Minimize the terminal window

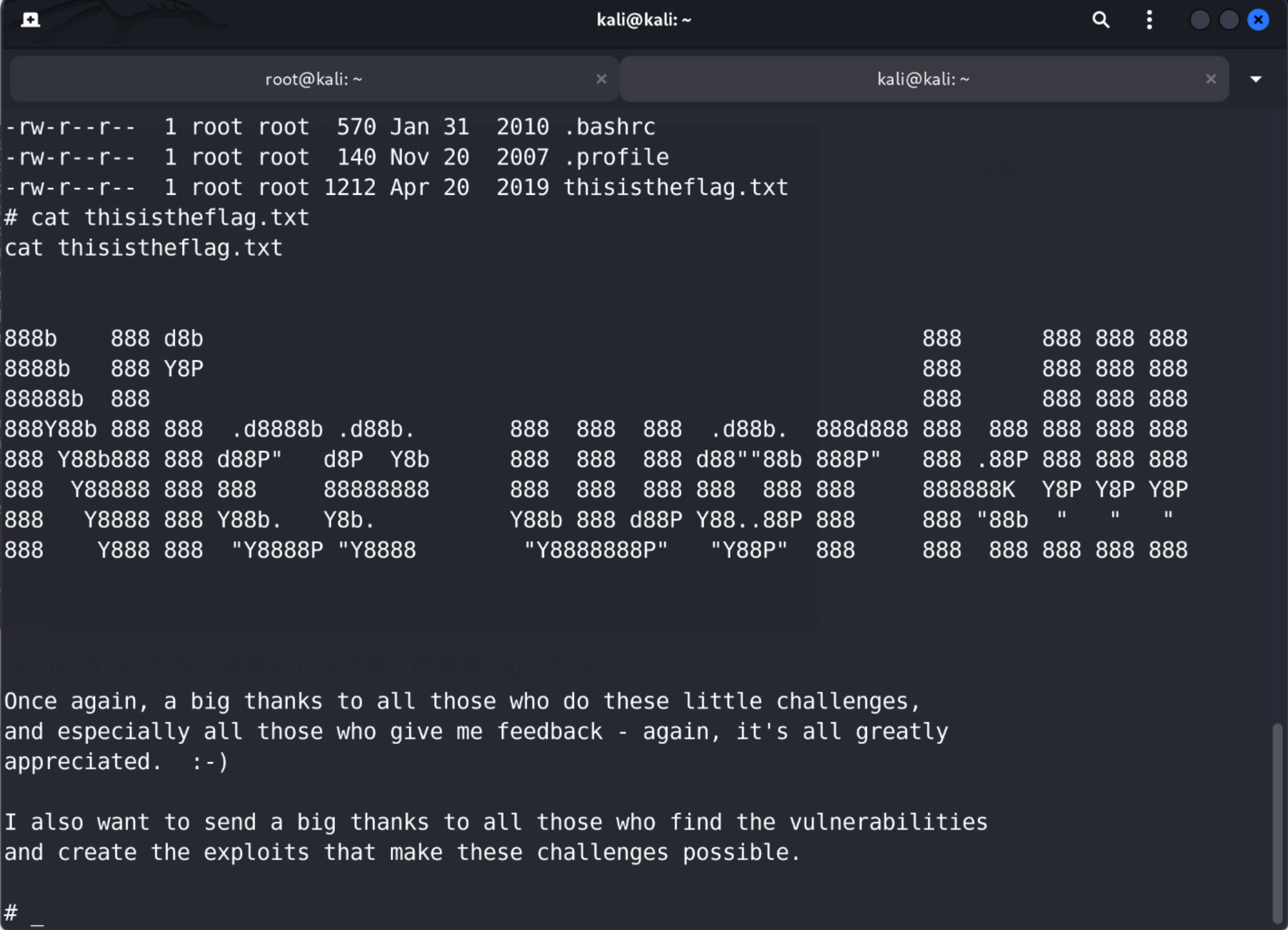(x=1200, y=20)
